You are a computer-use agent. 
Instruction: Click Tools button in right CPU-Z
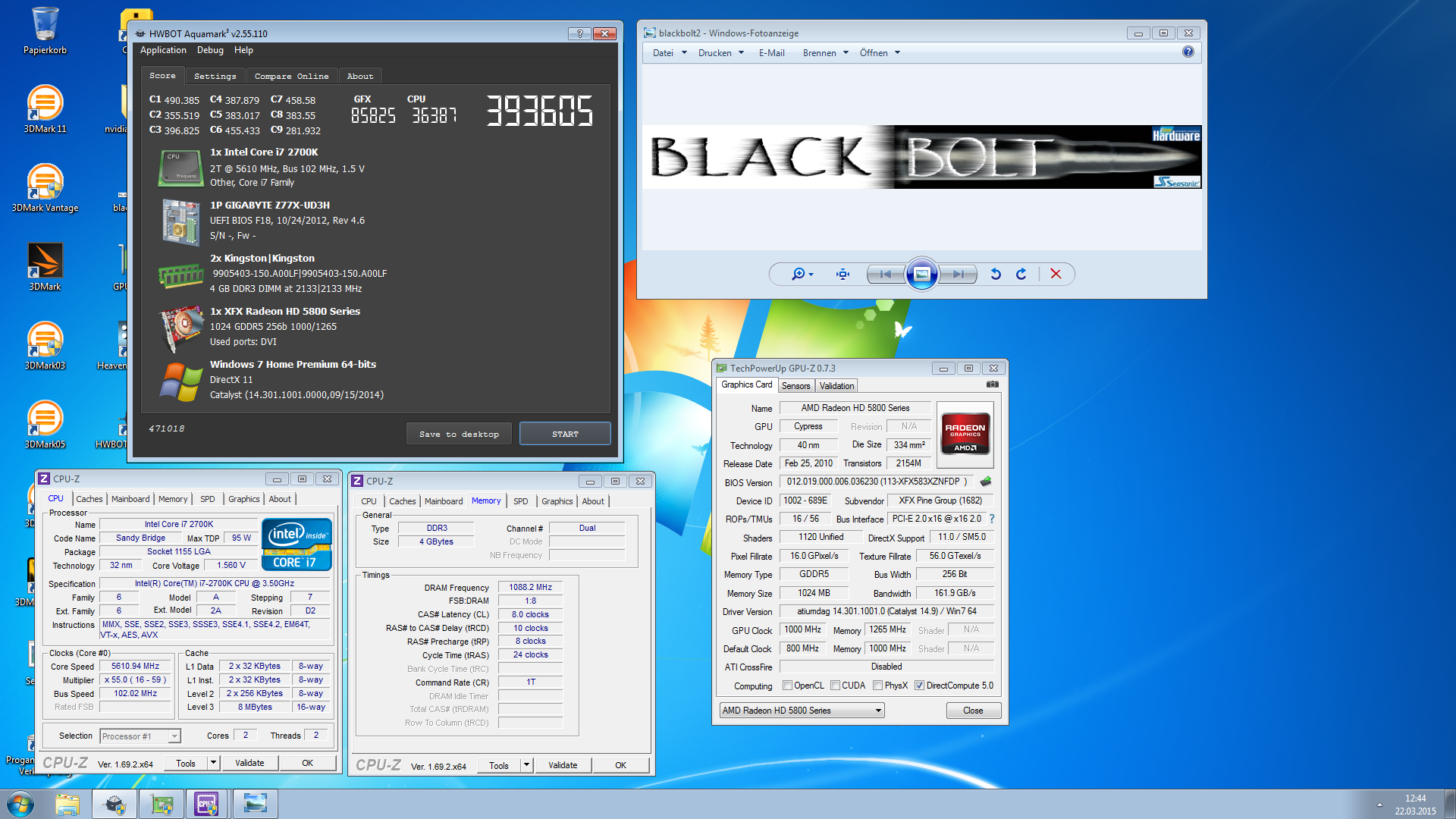[x=498, y=765]
